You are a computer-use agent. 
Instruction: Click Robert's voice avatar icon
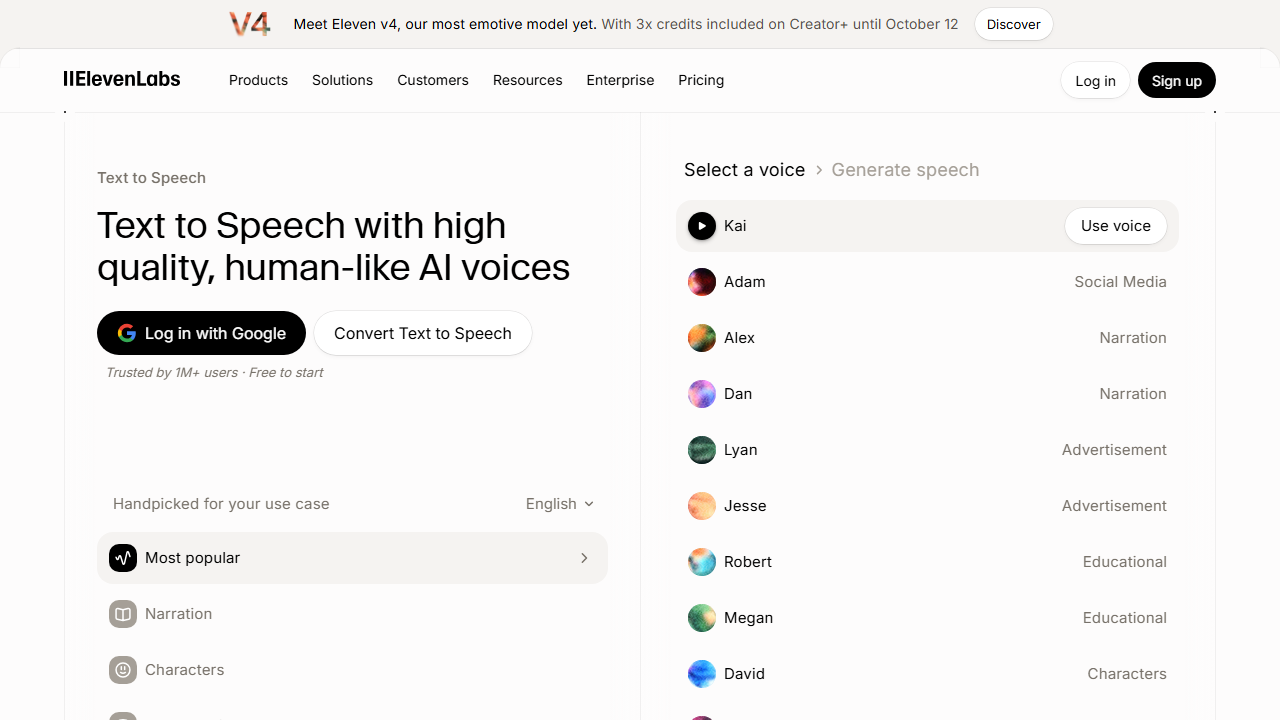click(x=702, y=562)
